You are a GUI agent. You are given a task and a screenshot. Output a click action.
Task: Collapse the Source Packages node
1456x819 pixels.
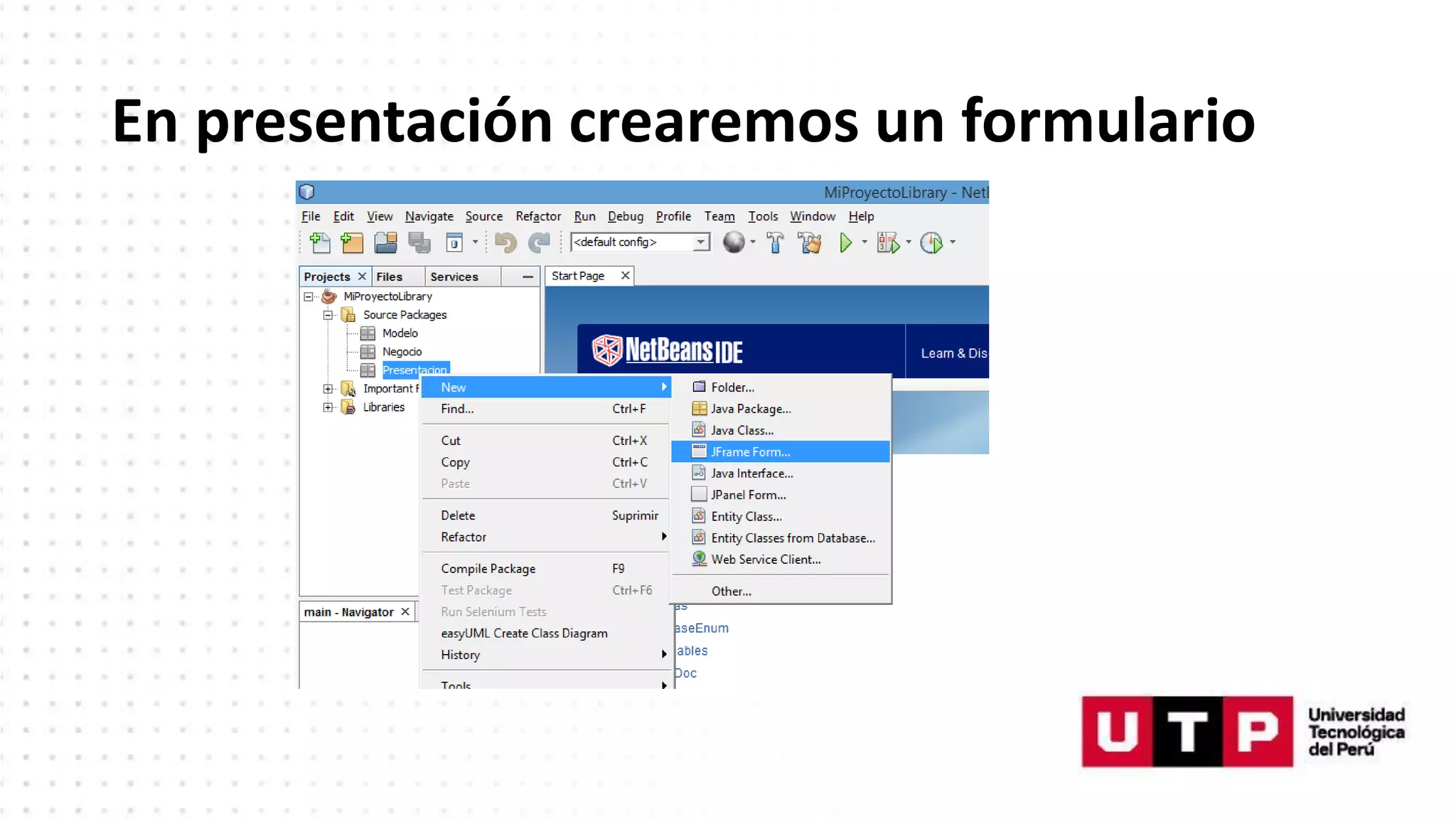click(x=328, y=315)
